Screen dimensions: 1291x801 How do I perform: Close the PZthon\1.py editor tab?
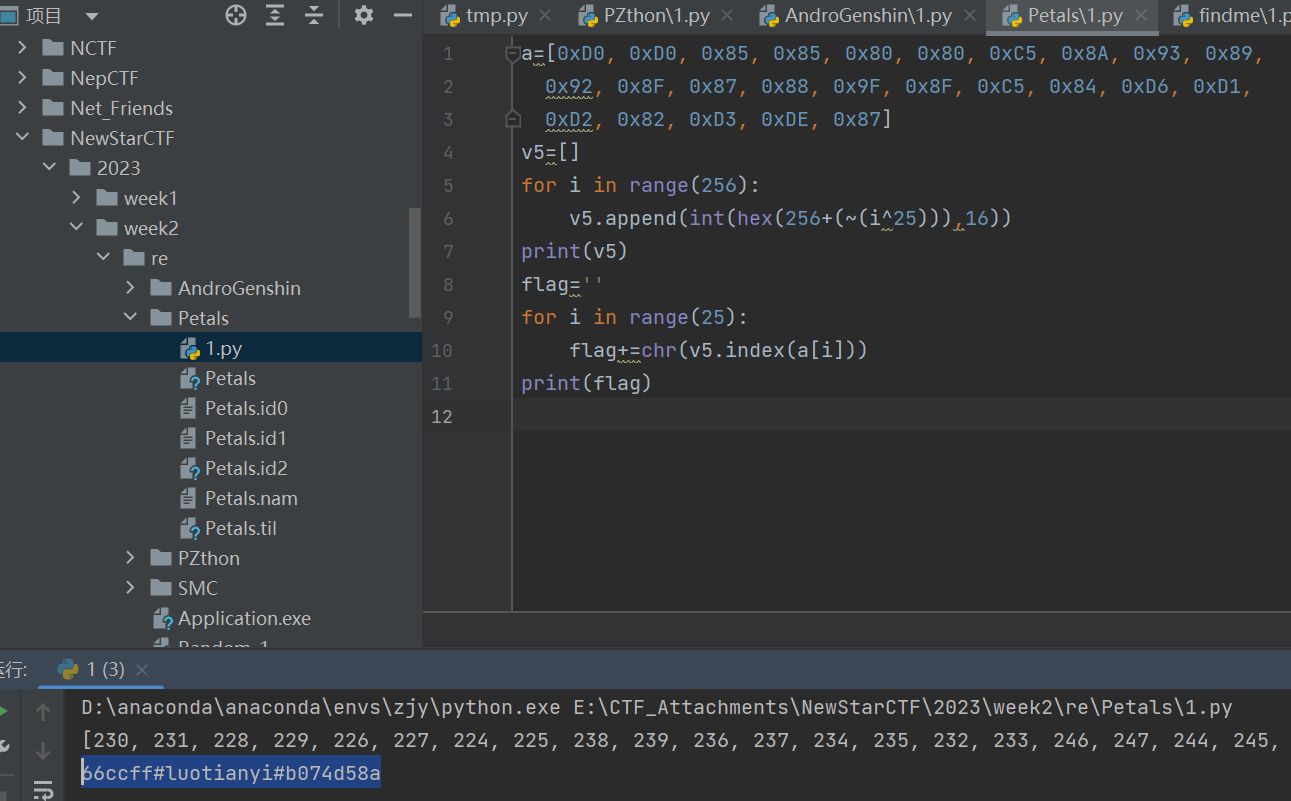click(x=727, y=16)
